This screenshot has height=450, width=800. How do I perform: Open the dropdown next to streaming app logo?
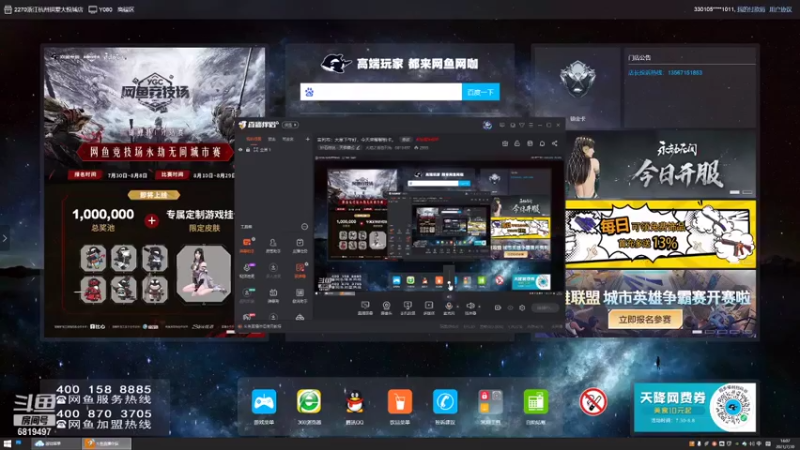tap(290, 125)
